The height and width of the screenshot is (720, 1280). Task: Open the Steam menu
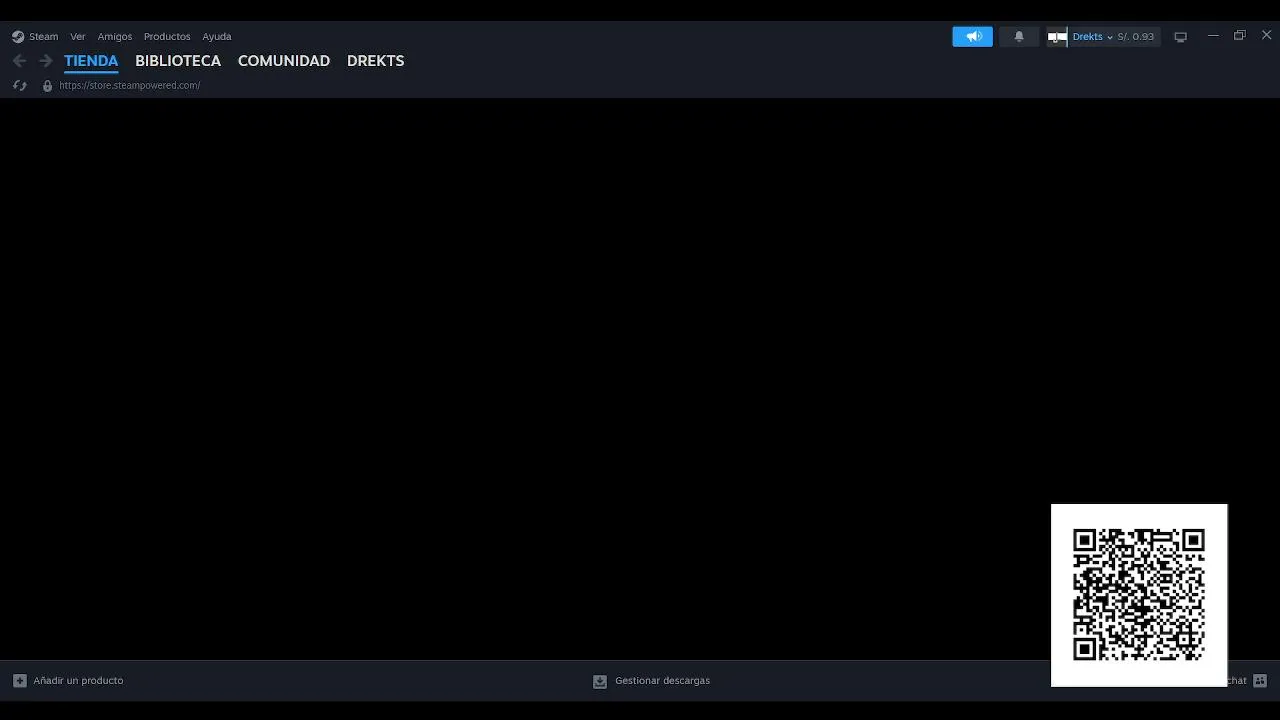pos(43,36)
